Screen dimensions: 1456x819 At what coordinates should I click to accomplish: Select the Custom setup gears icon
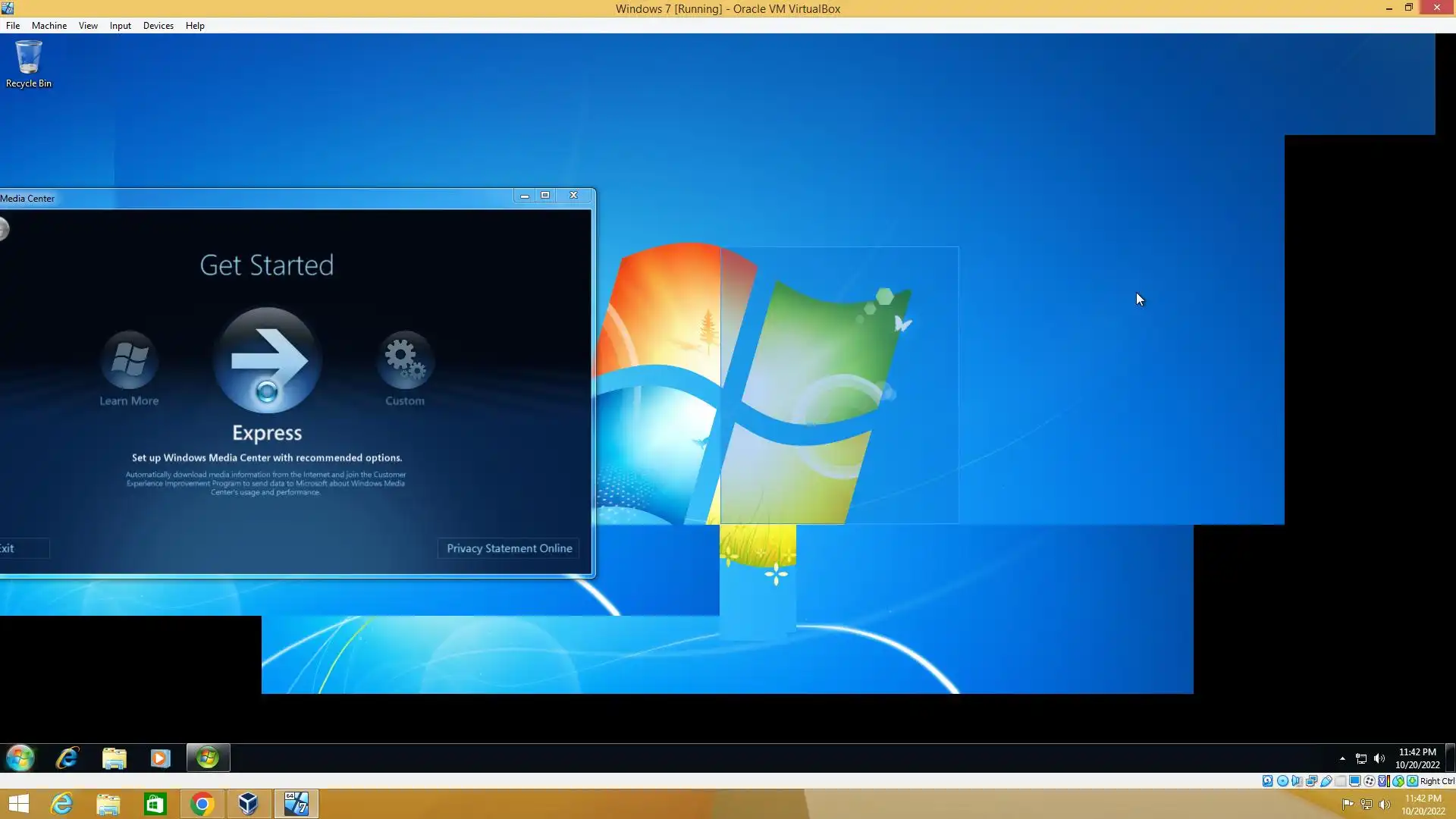click(x=405, y=359)
